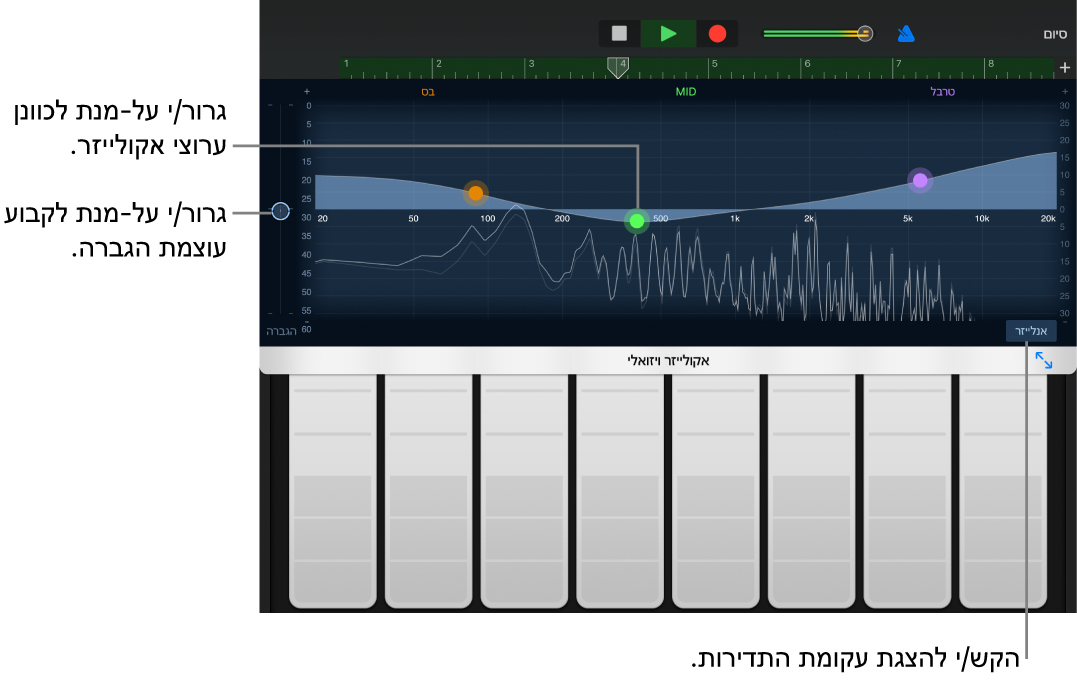
Task: Click the last keyboard key strip
Action: click(x=1003, y=491)
